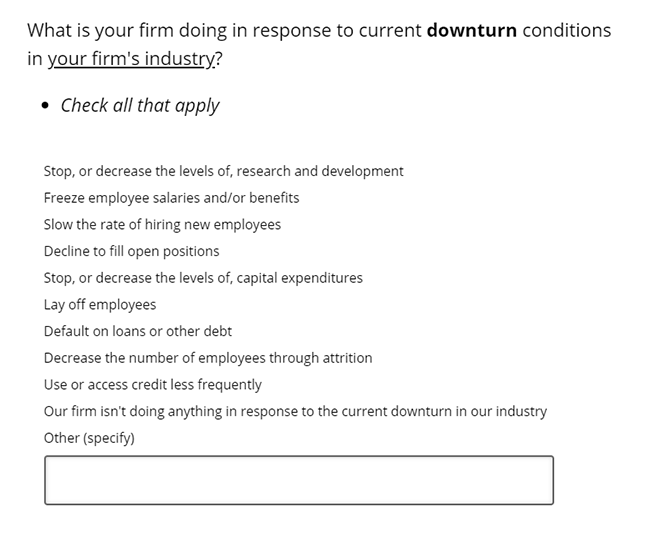Check the 'Other (specify)' option

(x=89, y=438)
